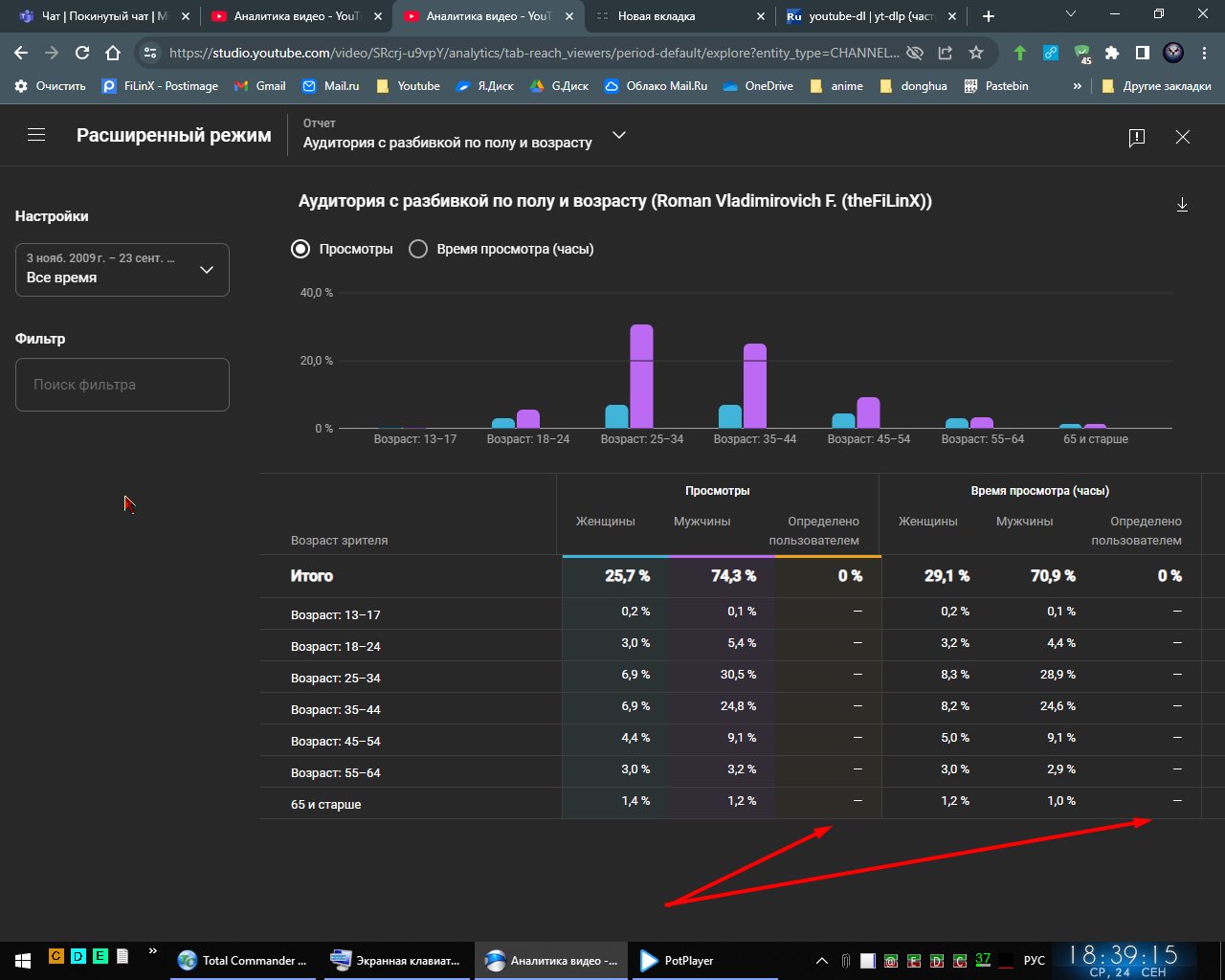
Task: Click the send feedback icon
Action: pos(1136,137)
